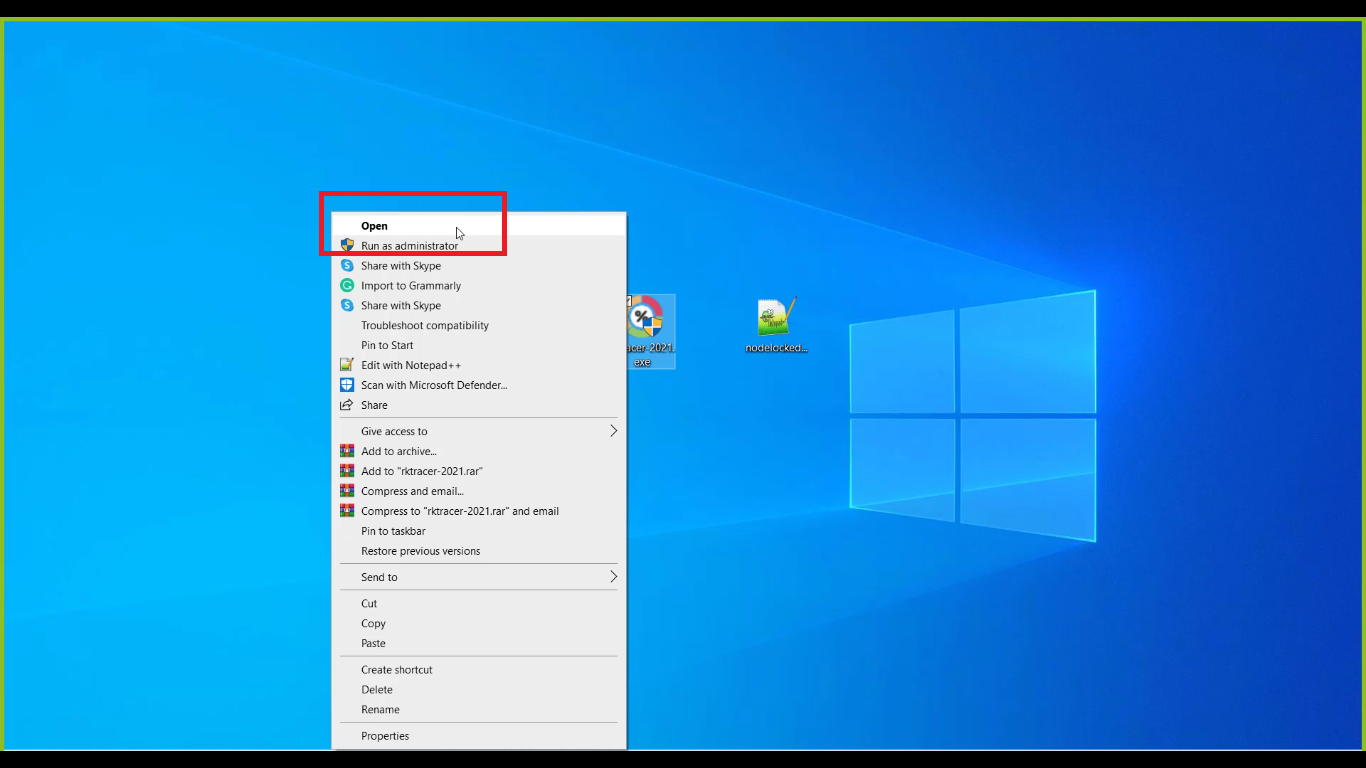This screenshot has height=768, width=1366.
Task: Select Troubleshoot compatibility in the context menu
Action: coord(479,326)
